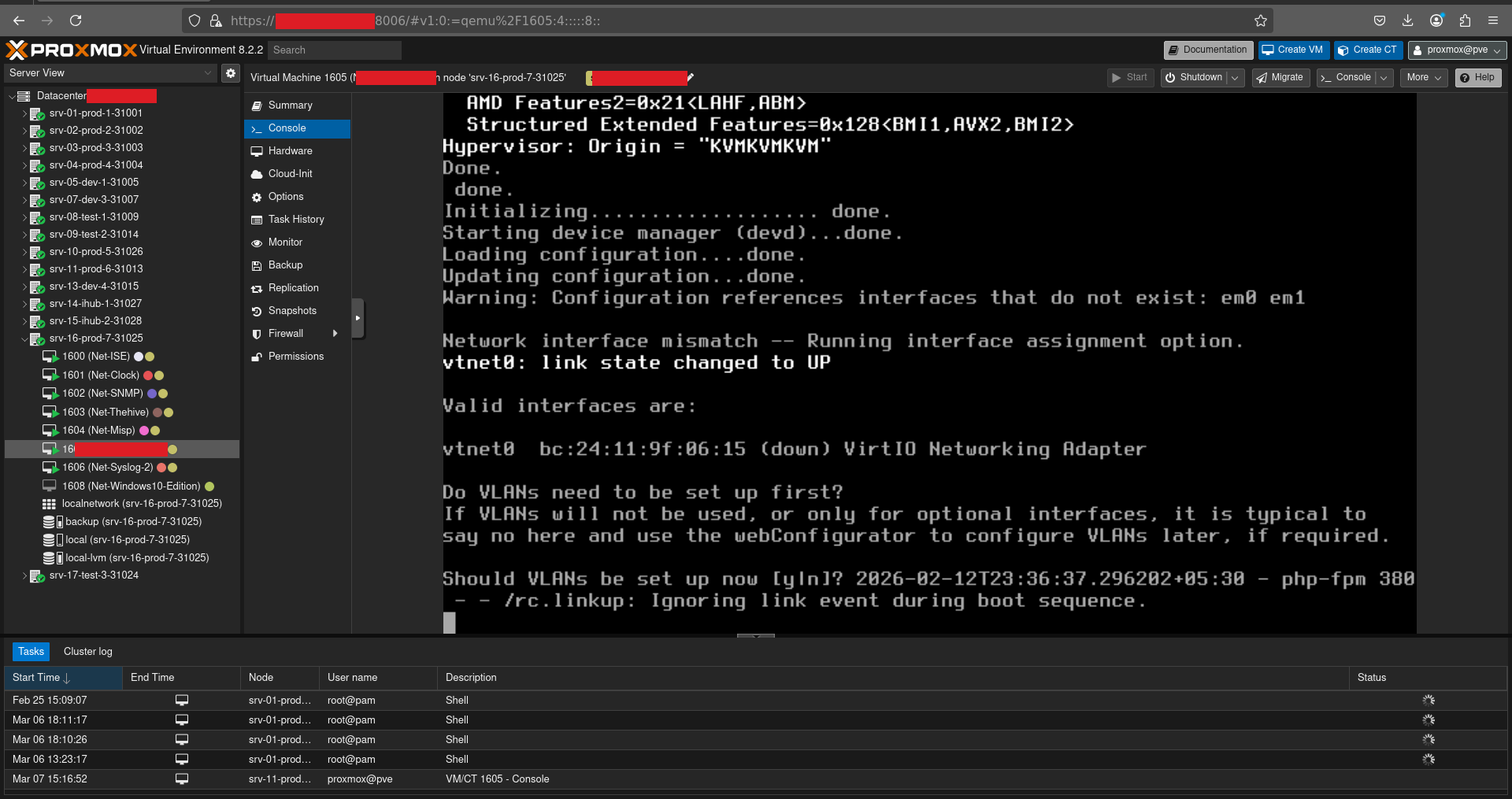Image resolution: width=1512 pixels, height=799 pixels.
Task: Click the Documentation button
Action: click(x=1208, y=50)
